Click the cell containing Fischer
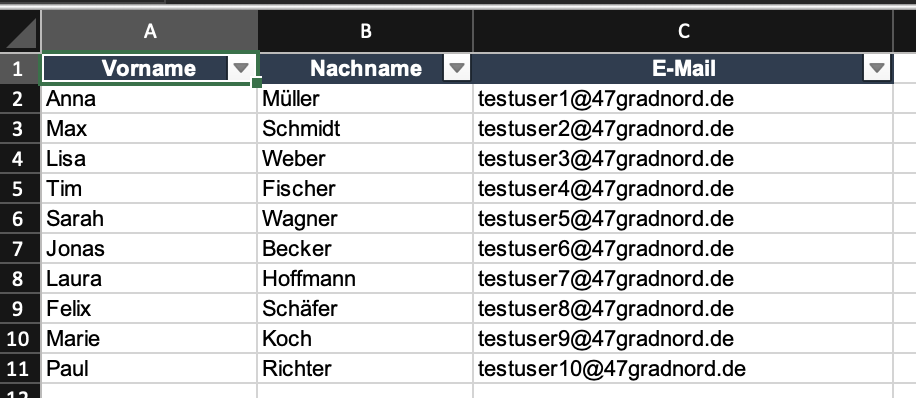This screenshot has width=916, height=398. pos(365,189)
